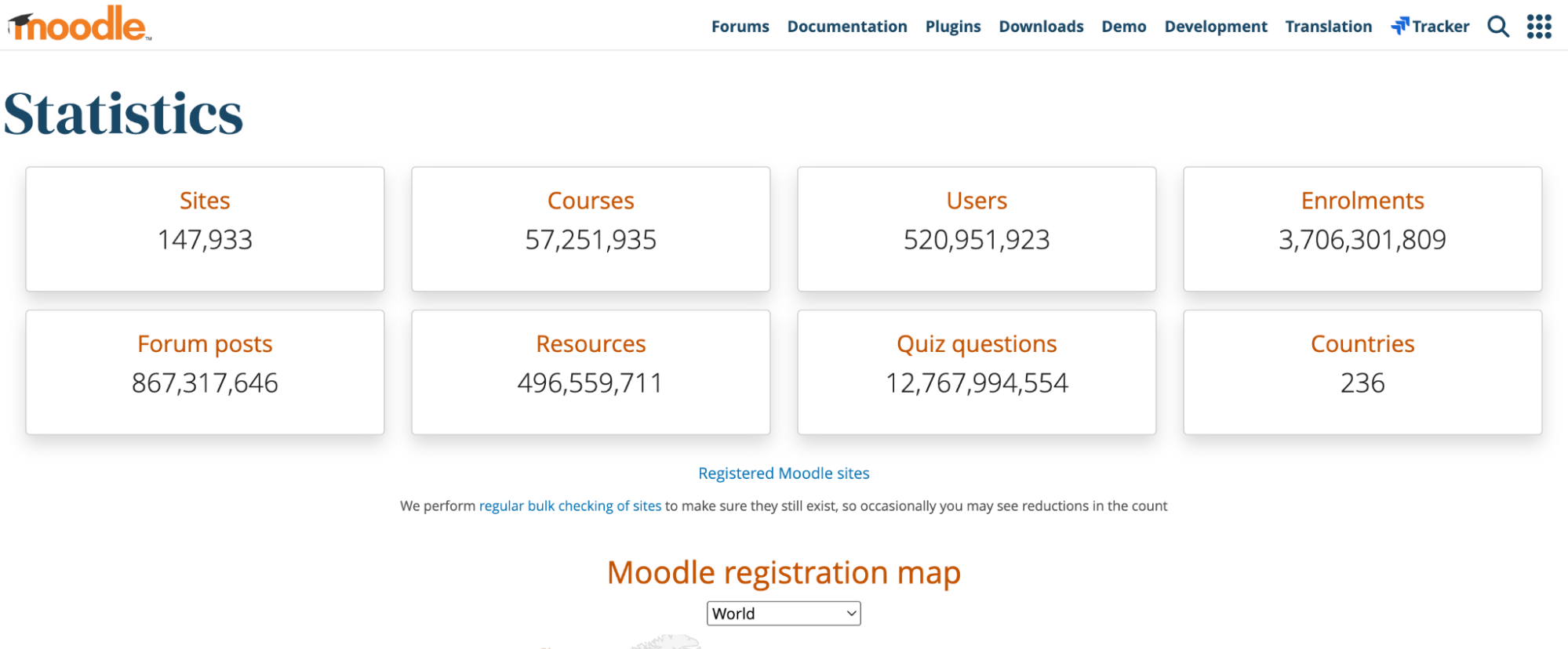1568x649 pixels.
Task: Expand the World region dropdown
Action: point(784,613)
